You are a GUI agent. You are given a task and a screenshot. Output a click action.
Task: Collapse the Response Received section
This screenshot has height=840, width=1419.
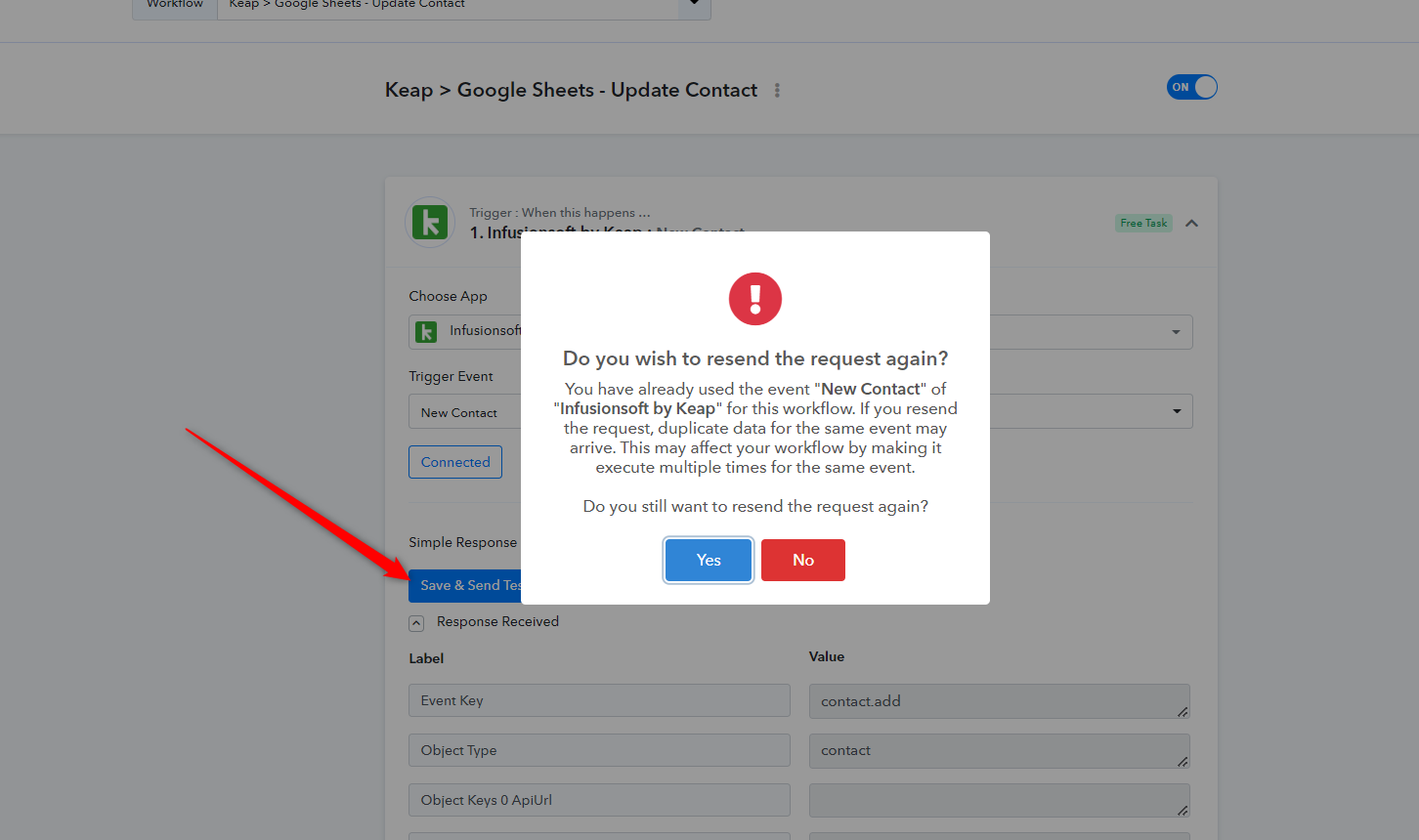pos(416,622)
